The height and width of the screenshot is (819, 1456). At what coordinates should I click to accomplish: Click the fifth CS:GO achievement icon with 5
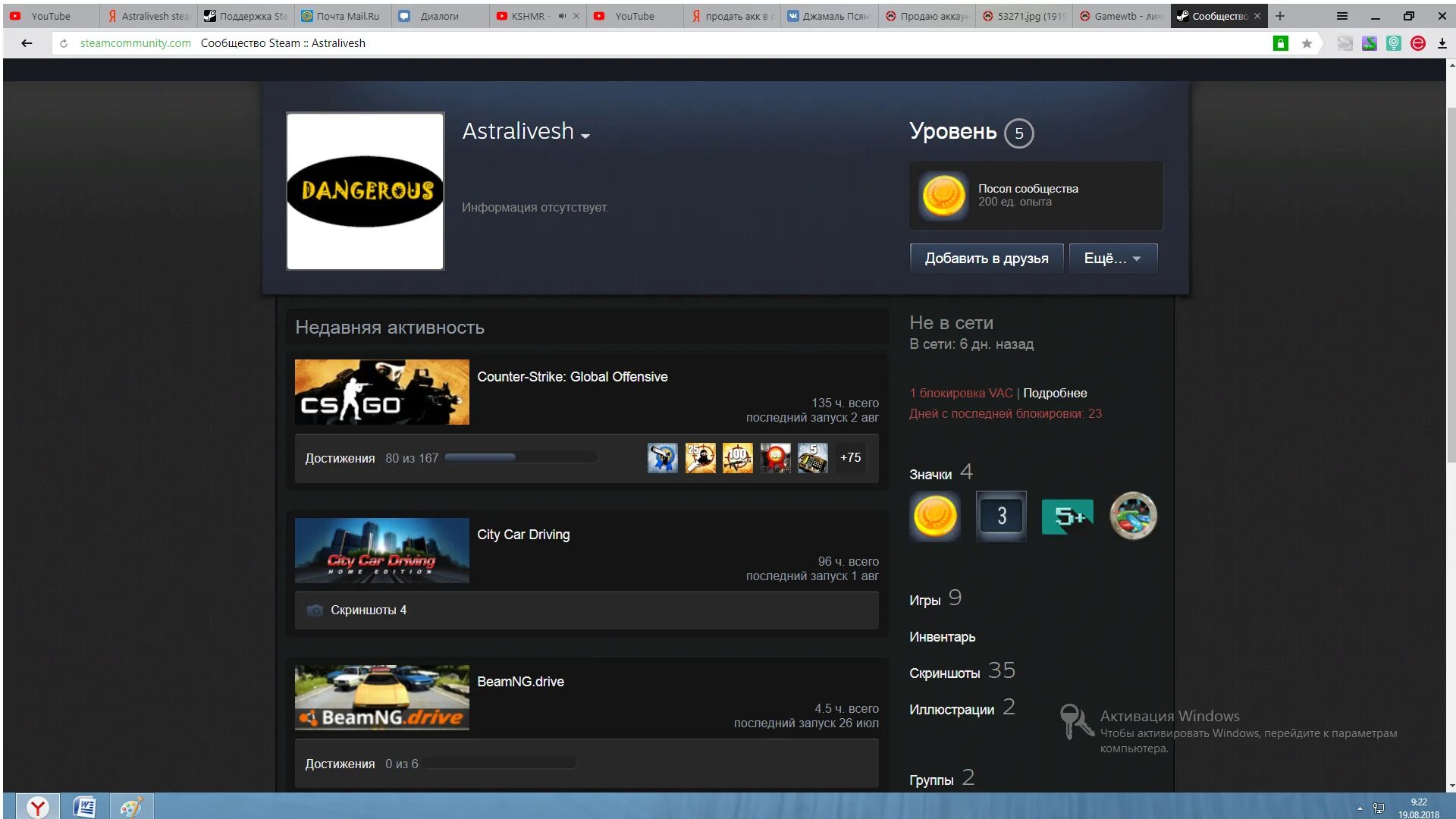812,458
